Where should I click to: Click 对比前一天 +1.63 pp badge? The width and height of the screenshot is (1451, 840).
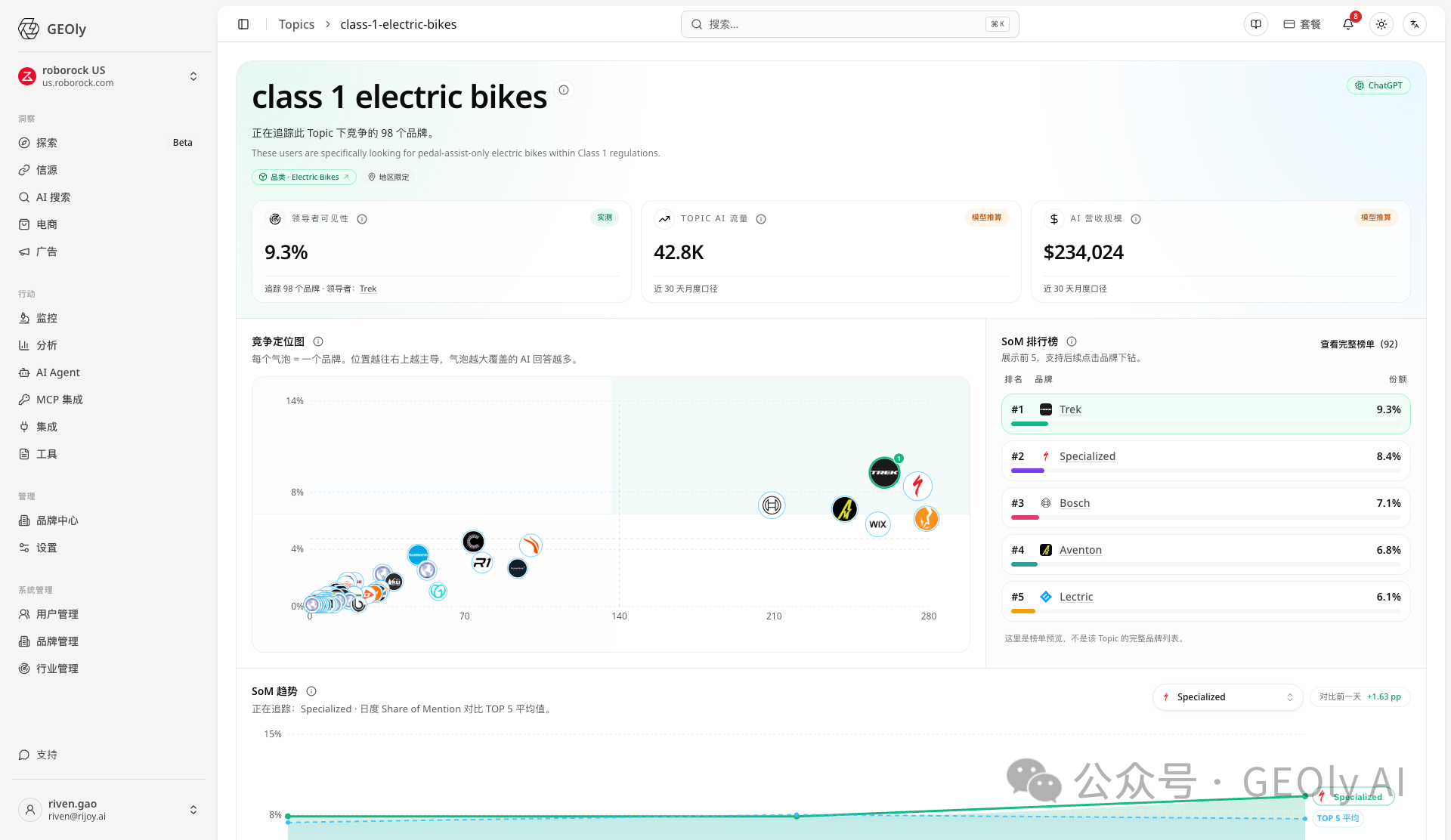(1360, 697)
